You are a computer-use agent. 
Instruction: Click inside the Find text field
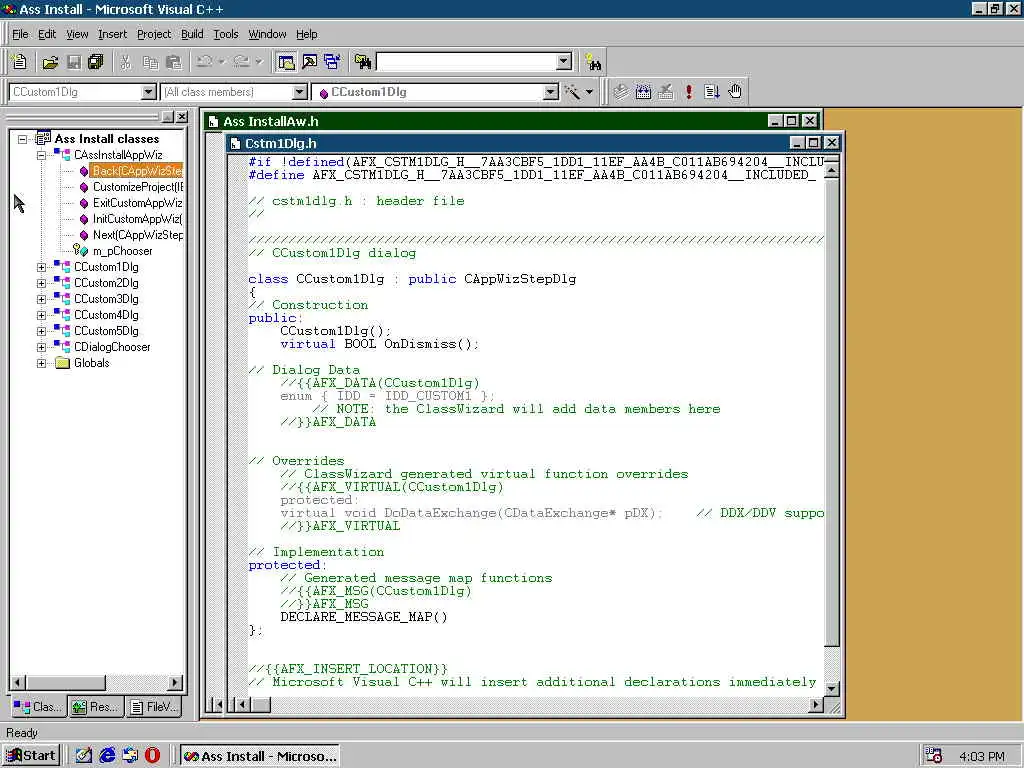pos(466,62)
